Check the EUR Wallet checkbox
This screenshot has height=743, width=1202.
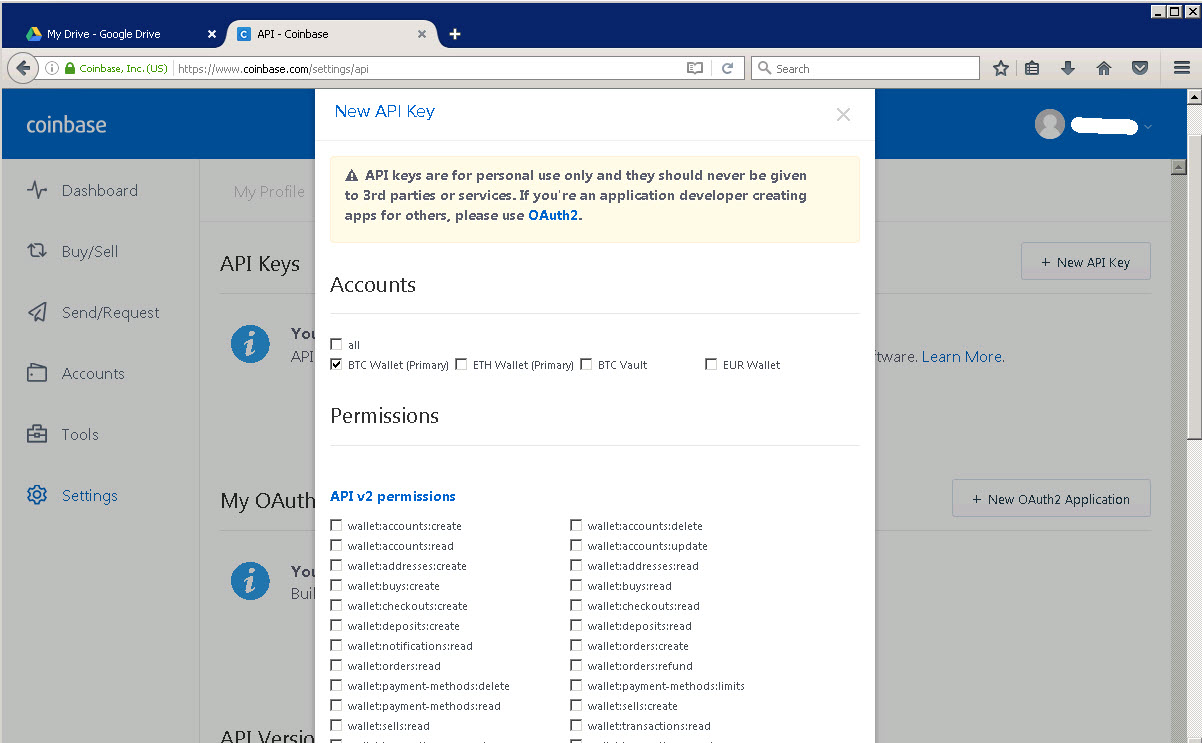point(711,364)
